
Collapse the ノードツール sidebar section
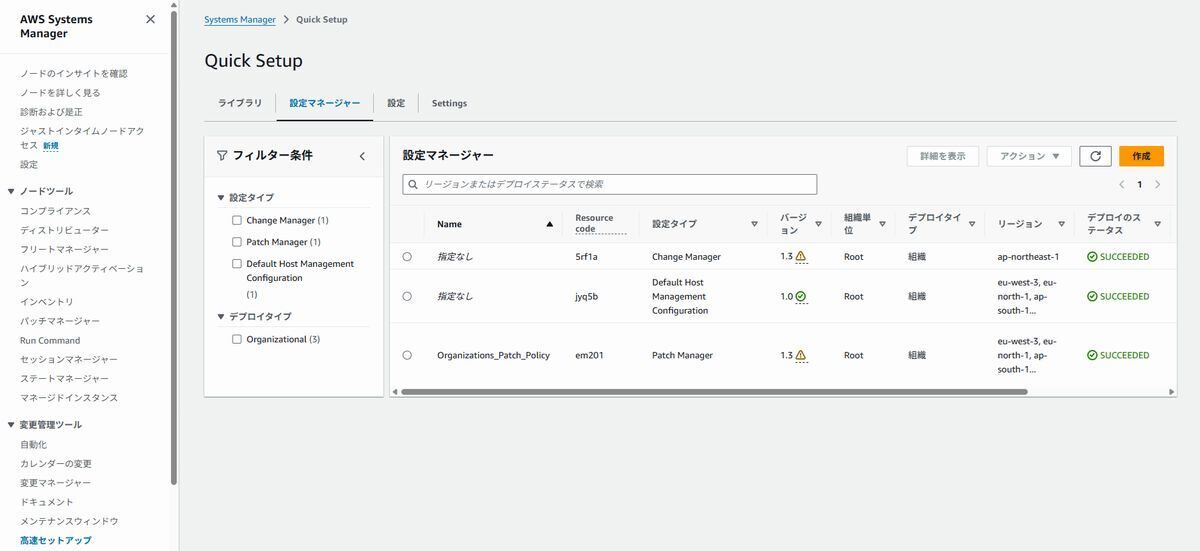[x=11, y=191]
